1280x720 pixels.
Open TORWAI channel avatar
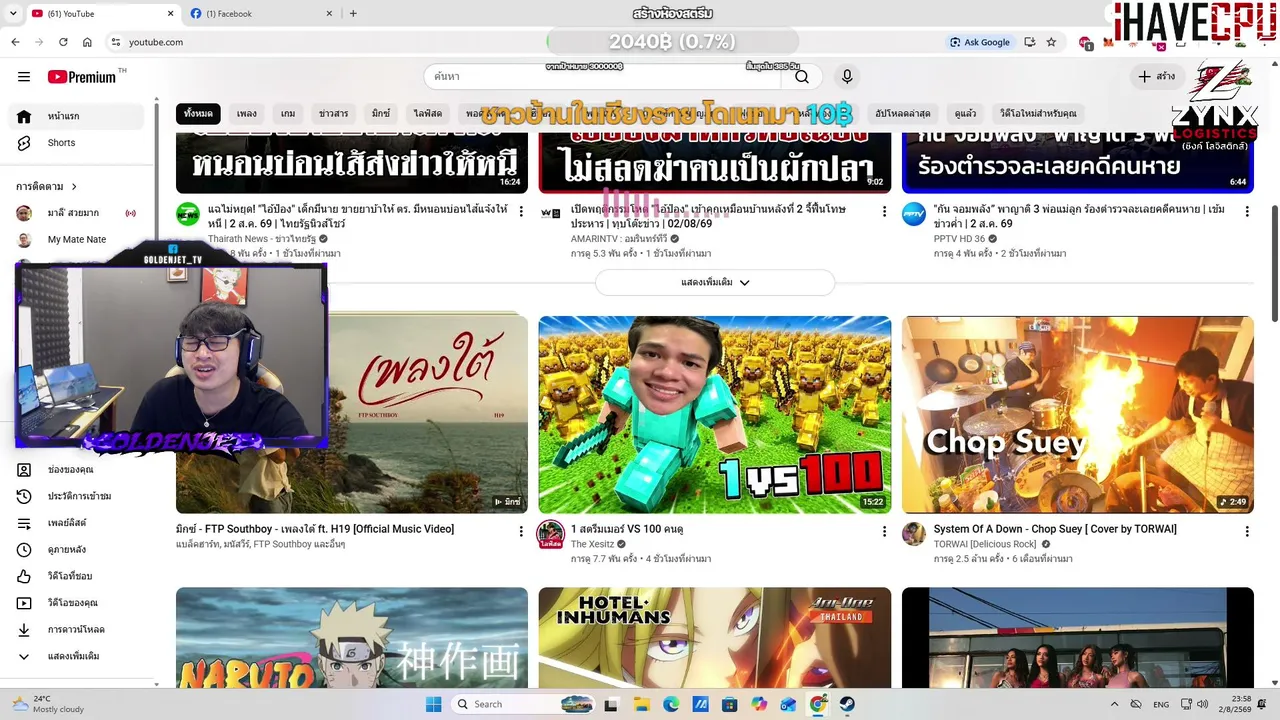click(914, 534)
